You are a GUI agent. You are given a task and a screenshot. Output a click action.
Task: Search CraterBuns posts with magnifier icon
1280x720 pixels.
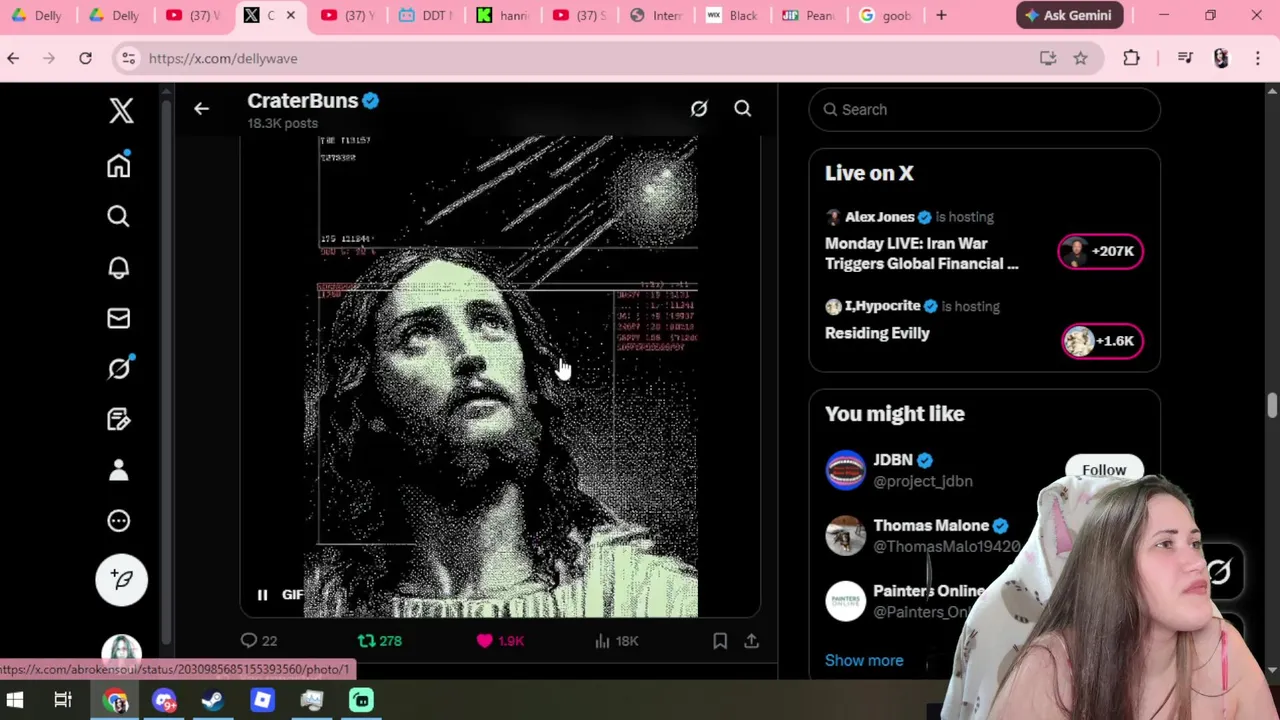743,109
